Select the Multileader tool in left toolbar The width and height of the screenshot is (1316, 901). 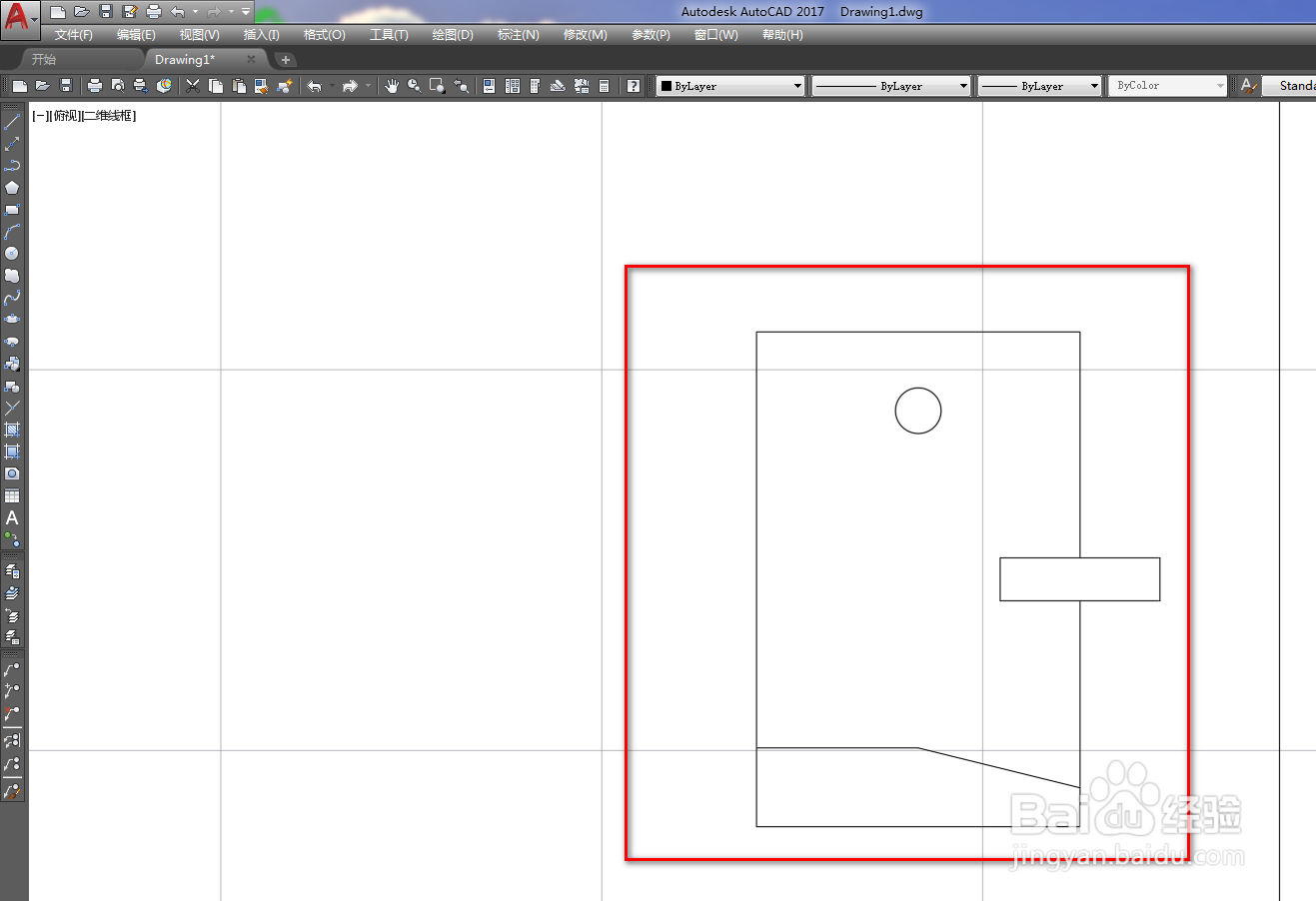pyautogui.click(x=12, y=668)
